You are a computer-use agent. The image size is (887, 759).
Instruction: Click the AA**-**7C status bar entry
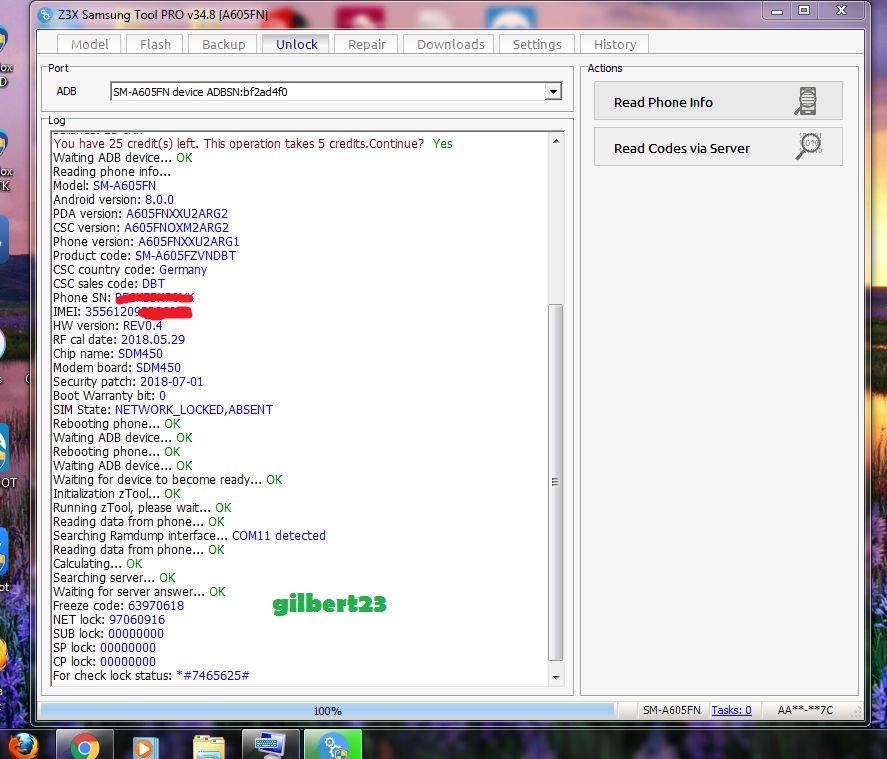click(x=805, y=710)
